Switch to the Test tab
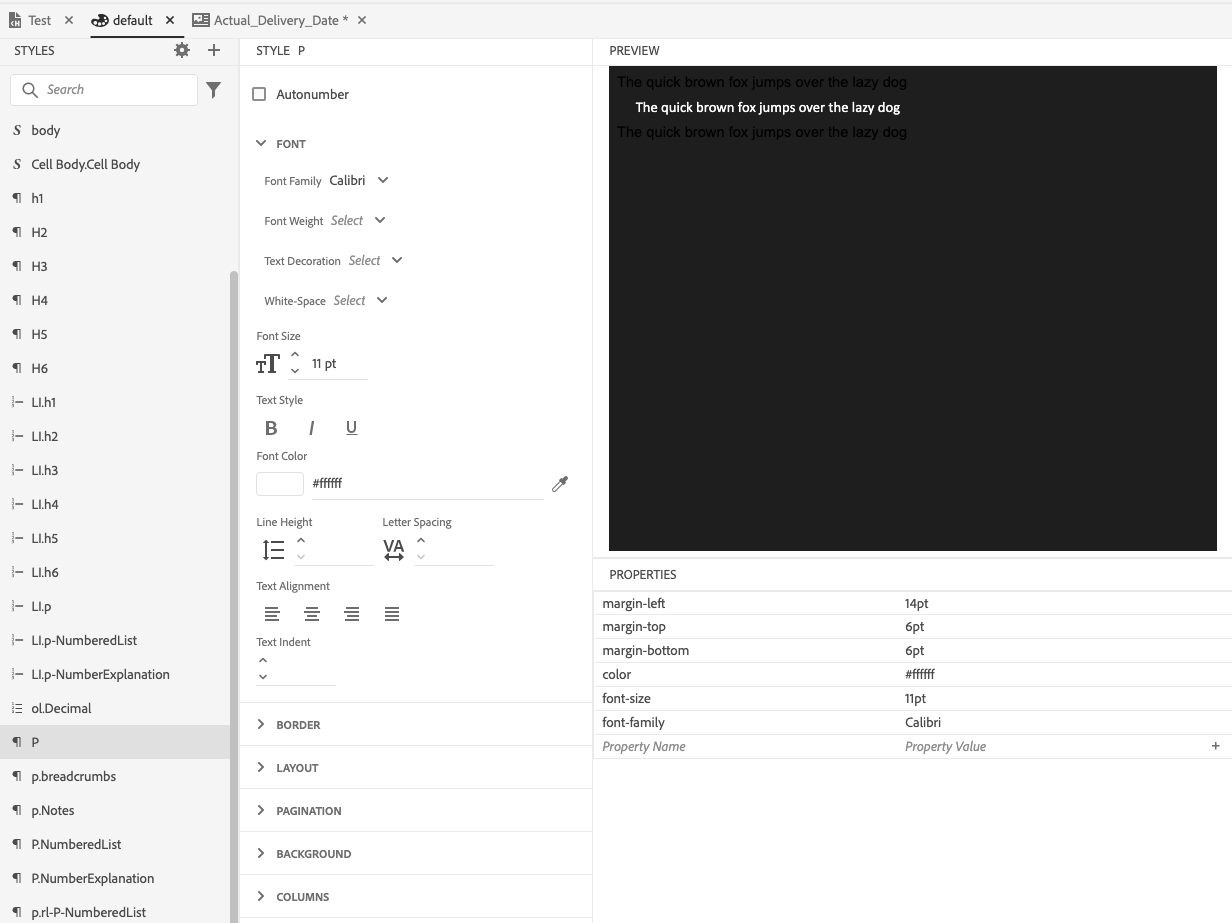Screen dimensions: 1232x923 coord(40,18)
